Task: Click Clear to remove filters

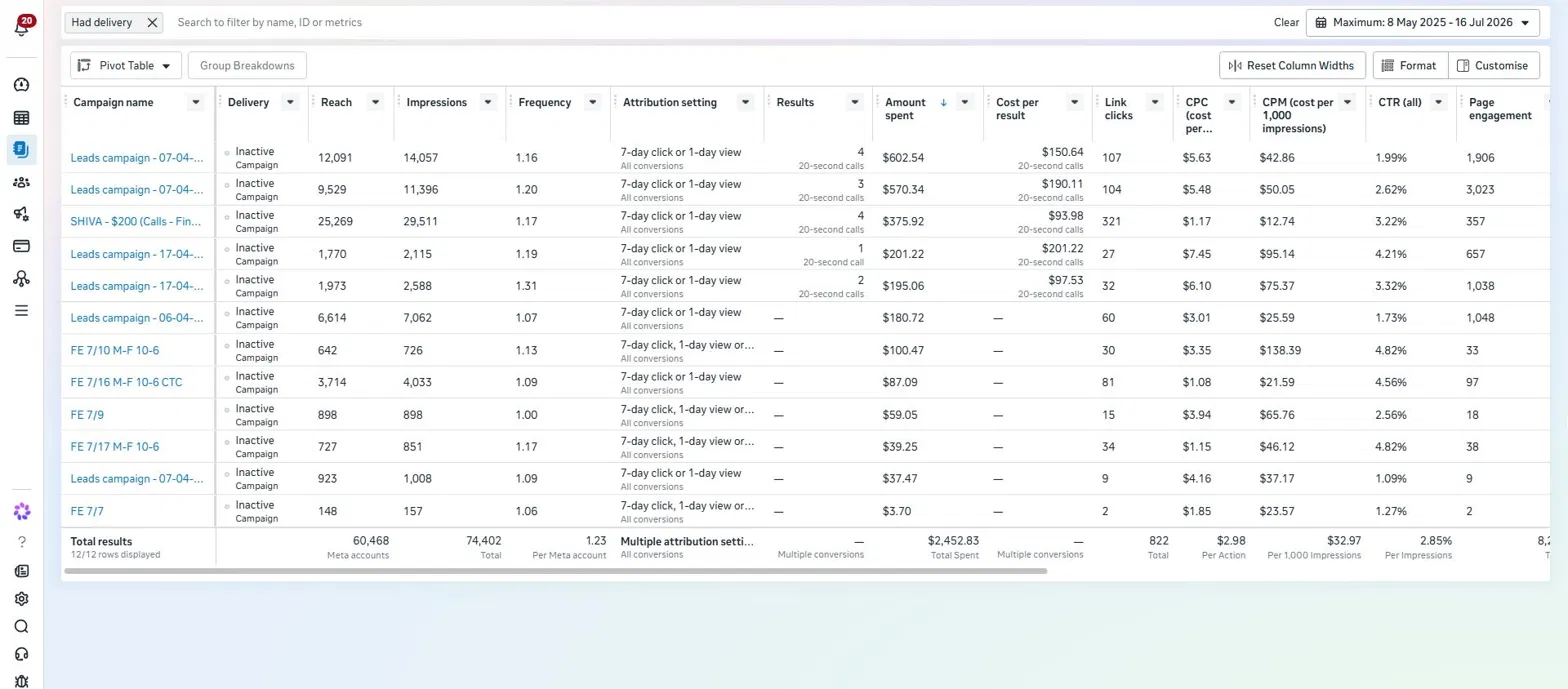Action: point(1286,22)
